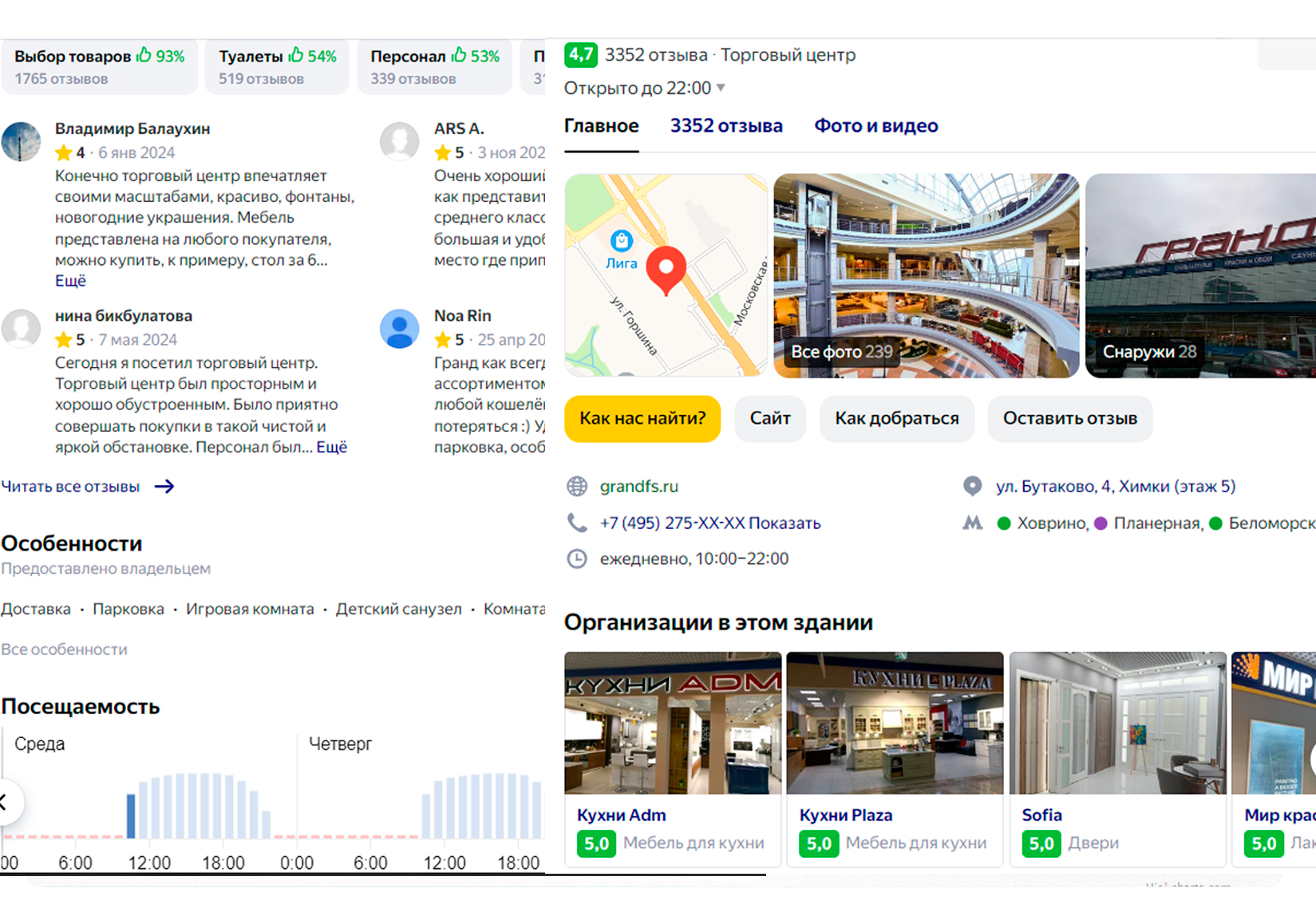Filter reviews by Выбор товаров
The height and width of the screenshot is (912, 1316).
100,67
